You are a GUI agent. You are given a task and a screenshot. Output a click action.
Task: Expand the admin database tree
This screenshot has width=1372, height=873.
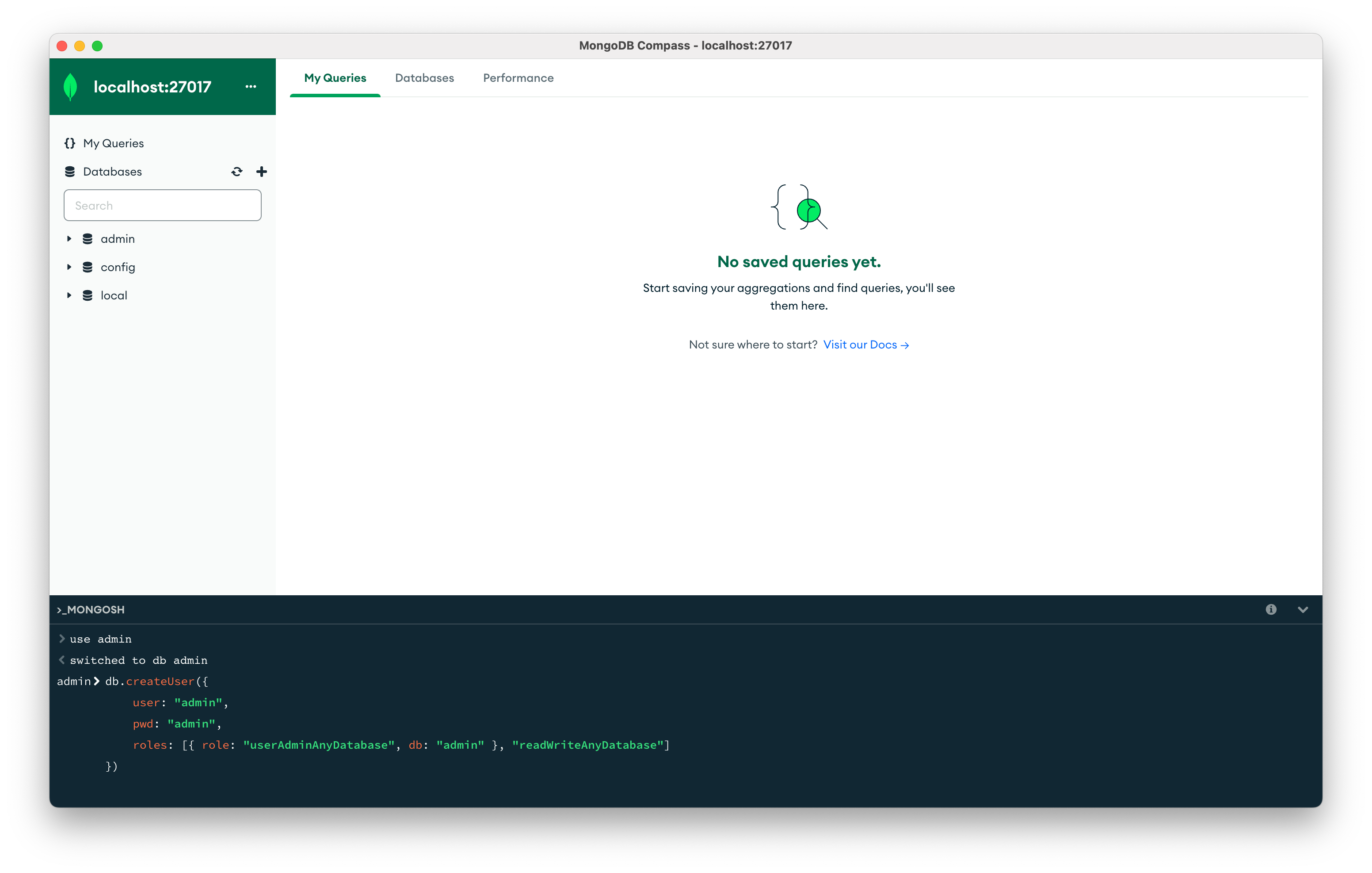click(x=69, y=239)
